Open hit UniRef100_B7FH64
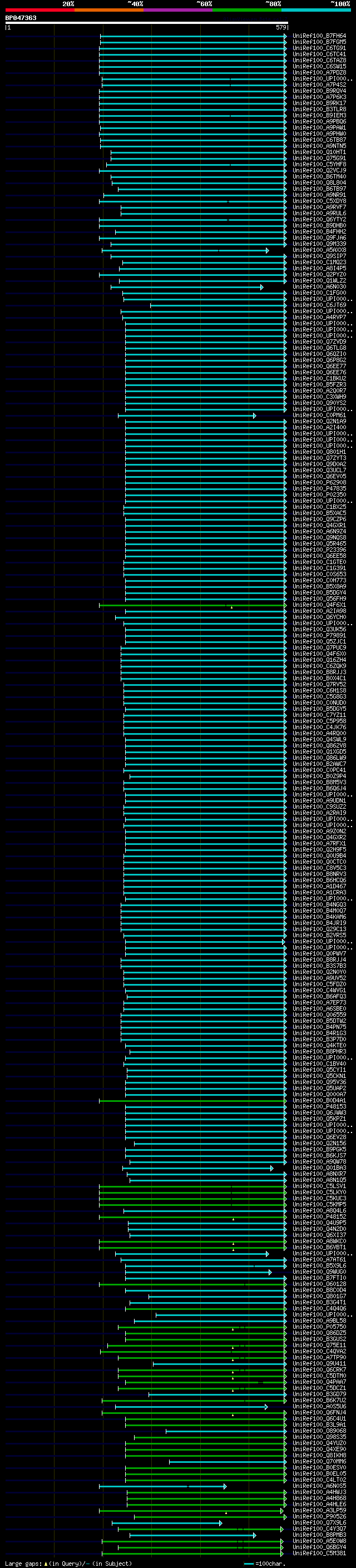Viewport: 356px width, 1568px height. tap(319, 36)
